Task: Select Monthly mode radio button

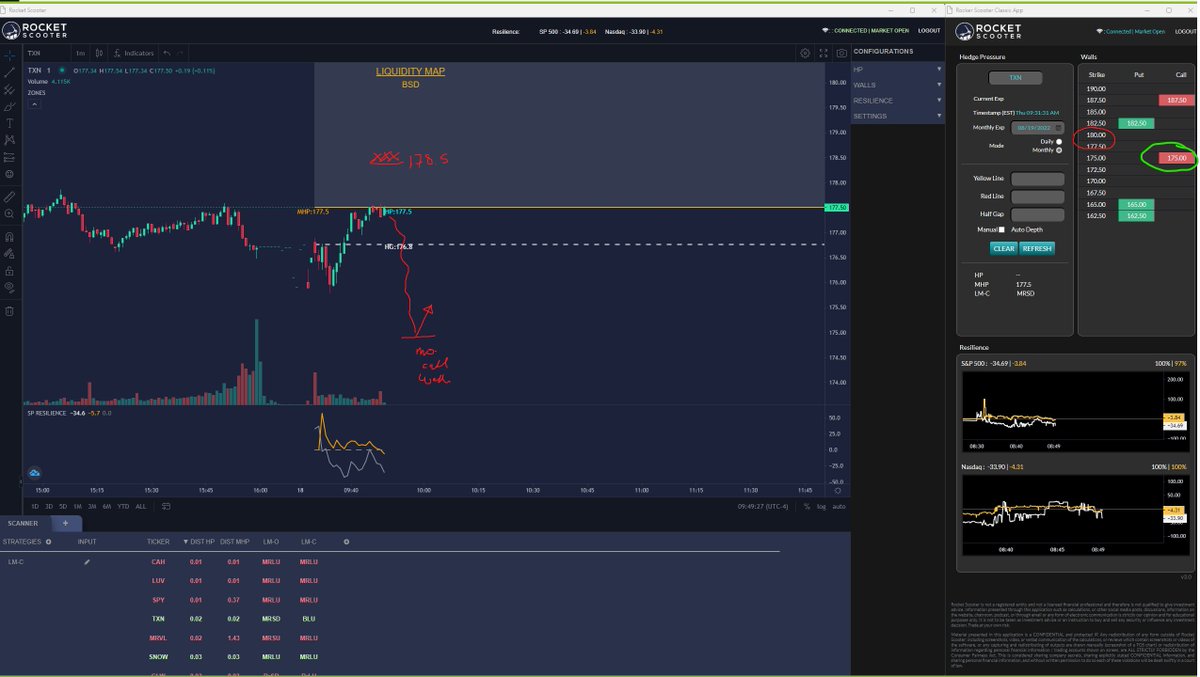Action: (x=1059, y=150)
